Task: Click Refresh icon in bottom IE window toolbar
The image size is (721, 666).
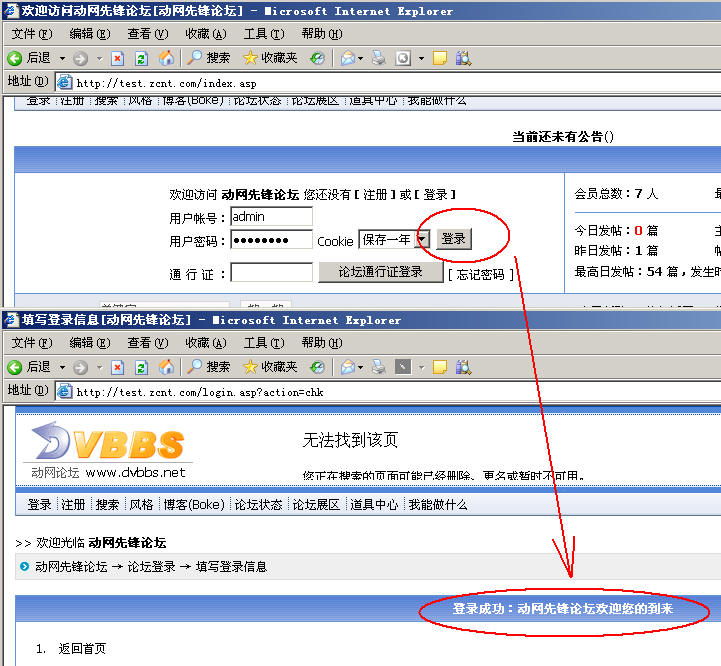Action: 141,367
